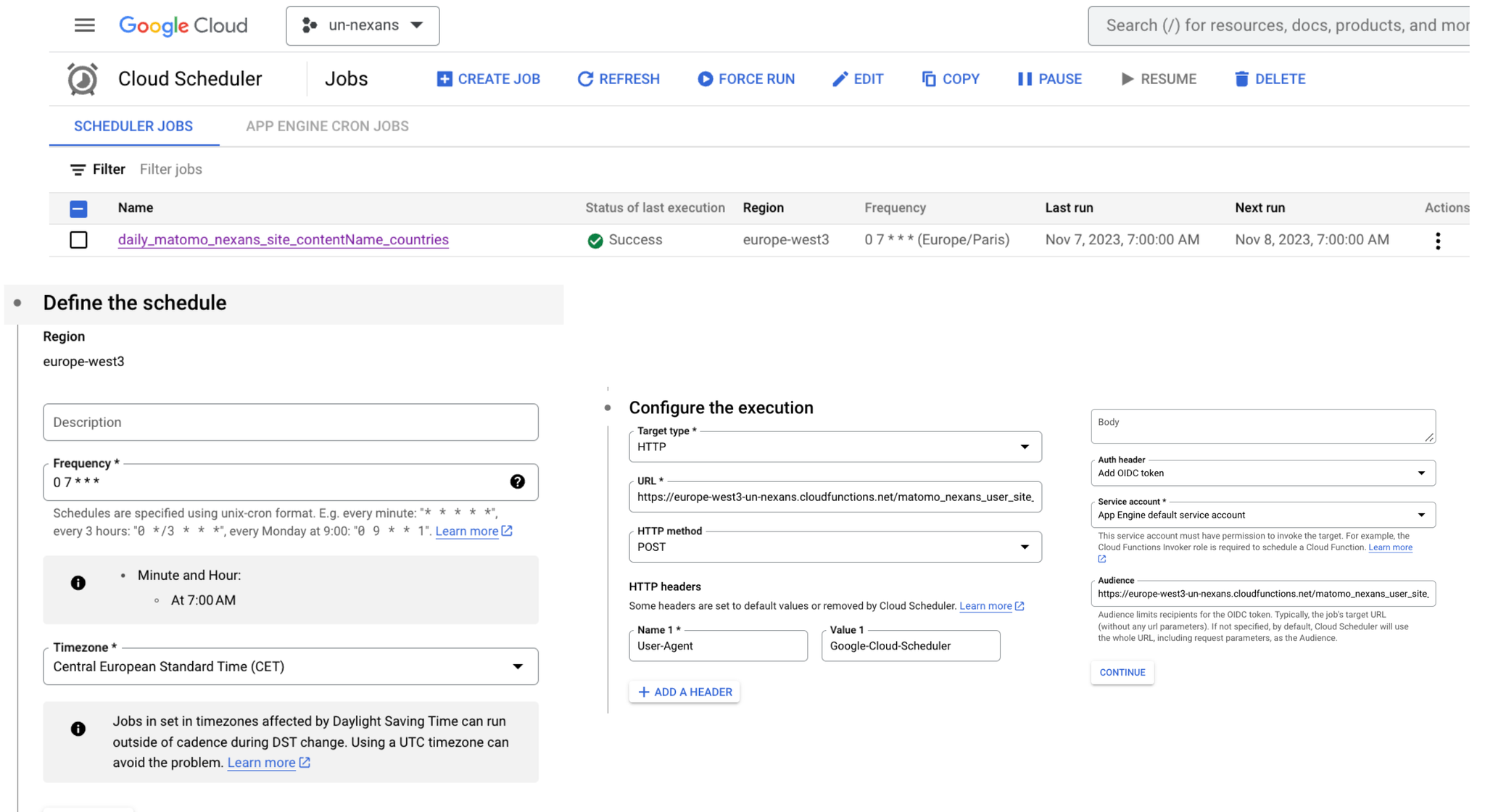The image size is (1485, 812).
Task: Open the hamburger navigation menu
Action: (85, 25)
